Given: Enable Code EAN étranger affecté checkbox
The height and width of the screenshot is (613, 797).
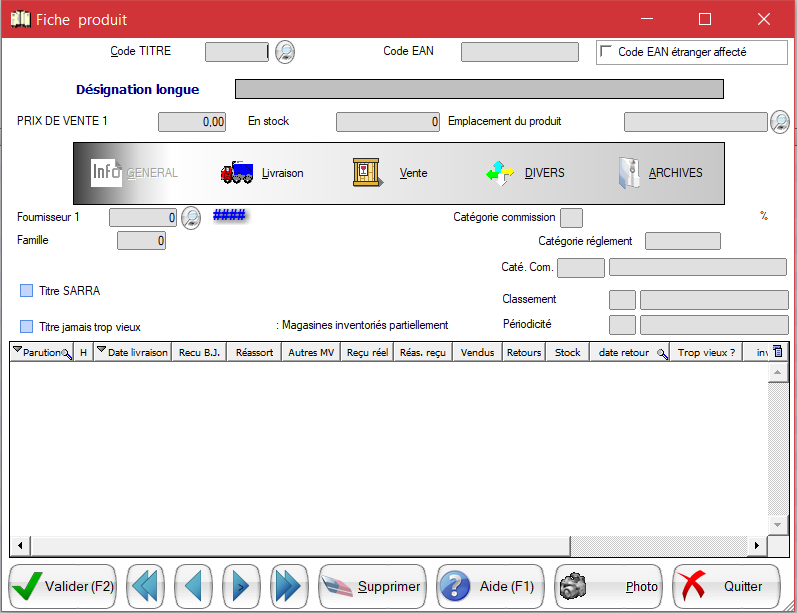Looking at the screenshot, I should pos(605,52).
